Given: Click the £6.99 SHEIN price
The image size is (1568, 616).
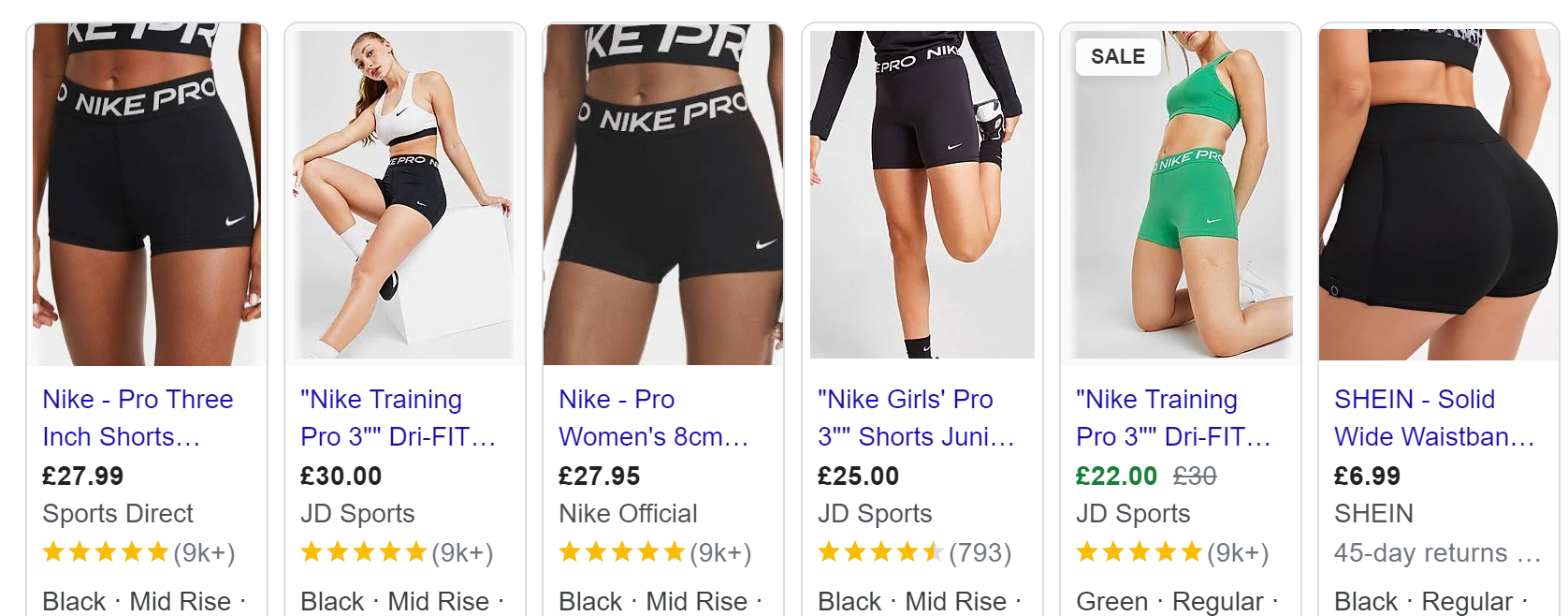Looking at the screenshot, I should point(1367,476).
